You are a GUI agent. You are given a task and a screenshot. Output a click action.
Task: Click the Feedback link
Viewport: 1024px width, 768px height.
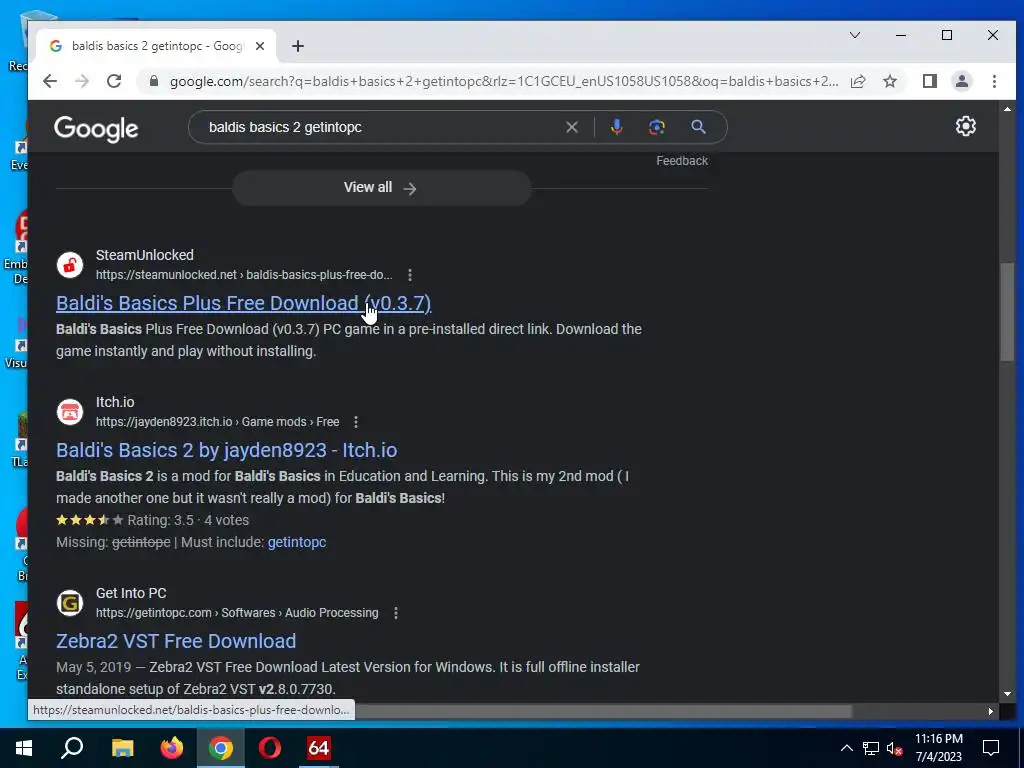click(682, 161)
